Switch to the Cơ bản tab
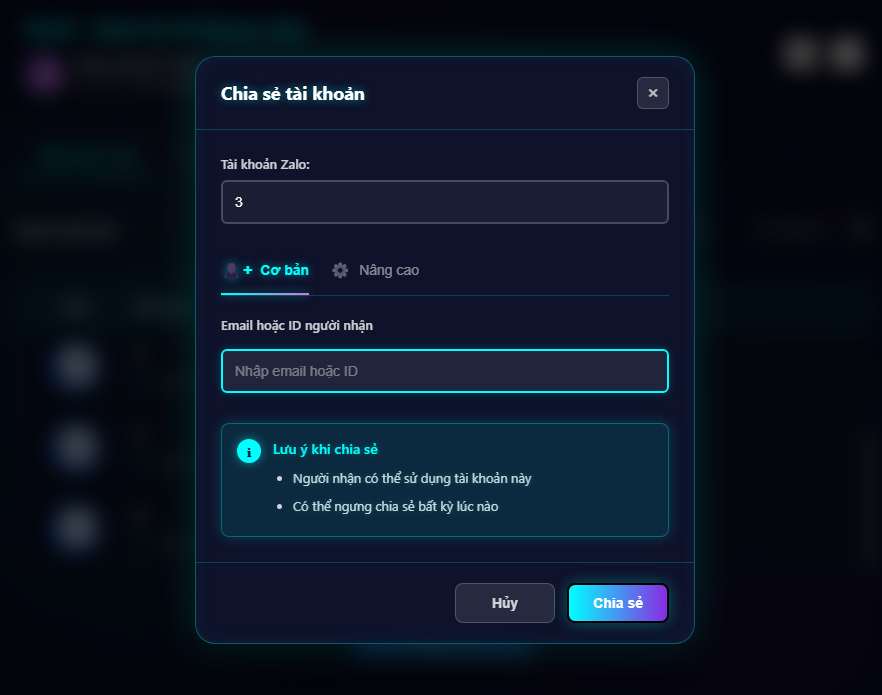This screenshot has height=695, width=882. point(265,270)
